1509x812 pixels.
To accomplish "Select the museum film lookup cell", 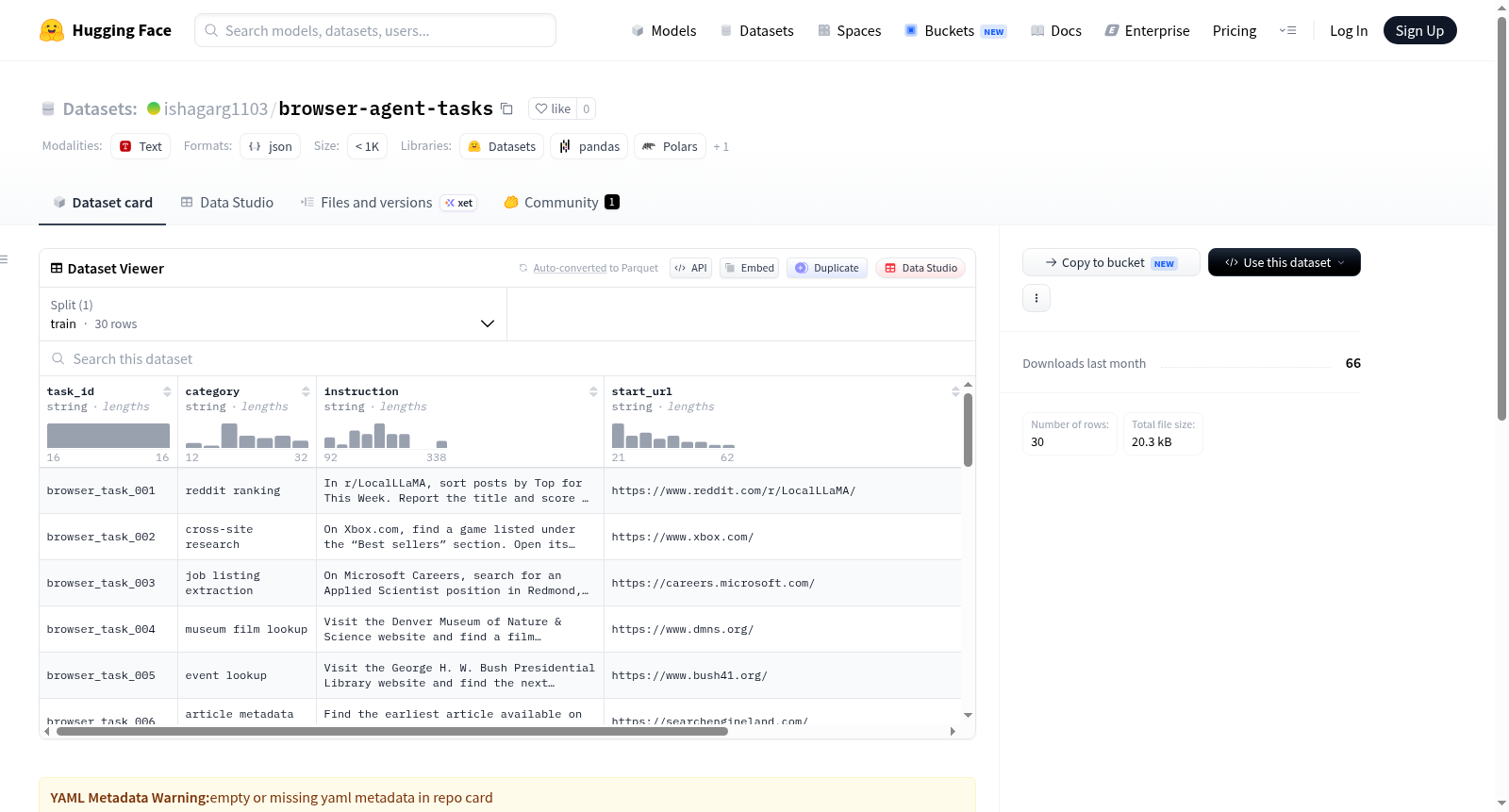I will [x=247, y=629].
